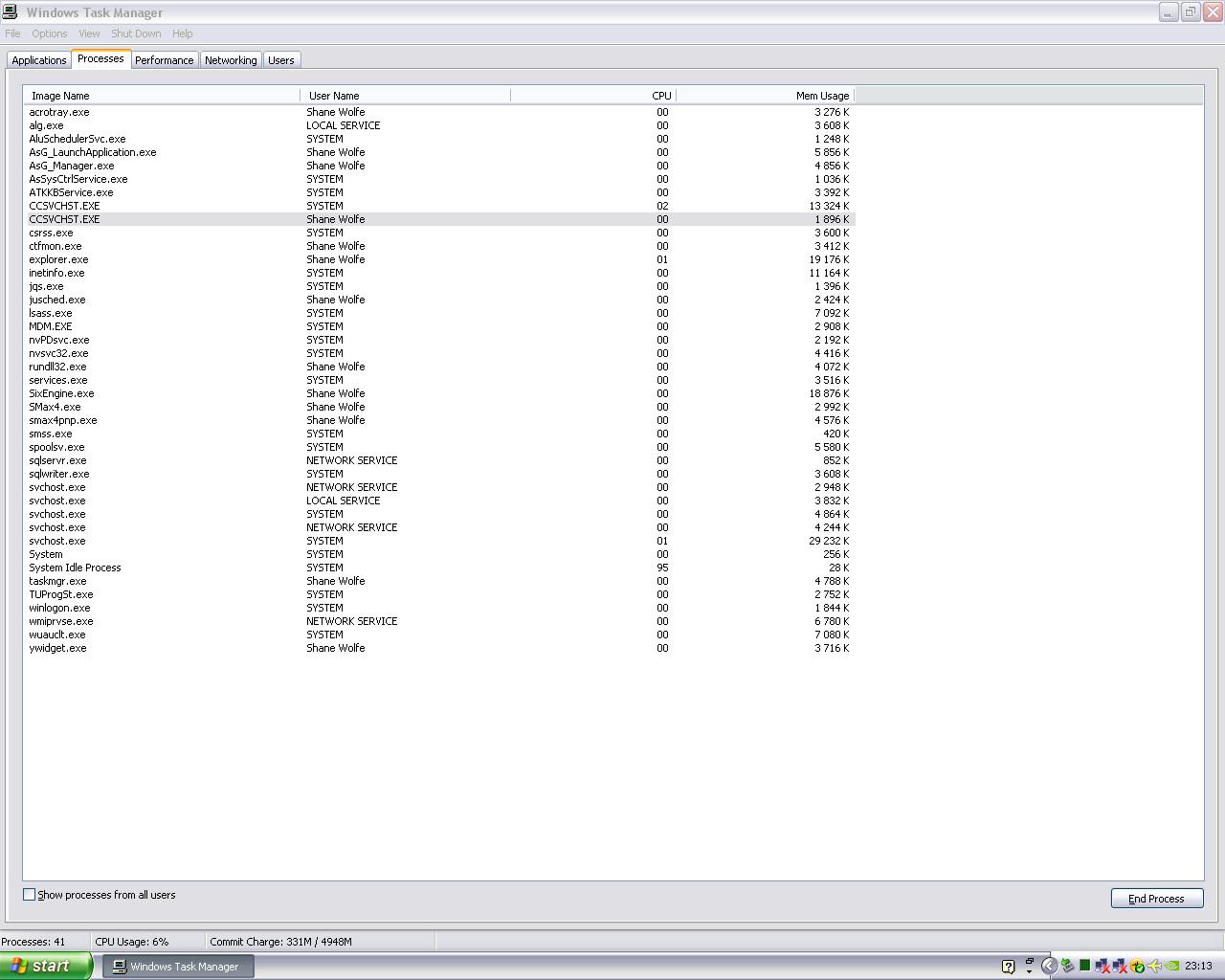Select AsG_Manager.exe process
The width and height of the screenshot is (1225, 980).
[x=439, y=166]
